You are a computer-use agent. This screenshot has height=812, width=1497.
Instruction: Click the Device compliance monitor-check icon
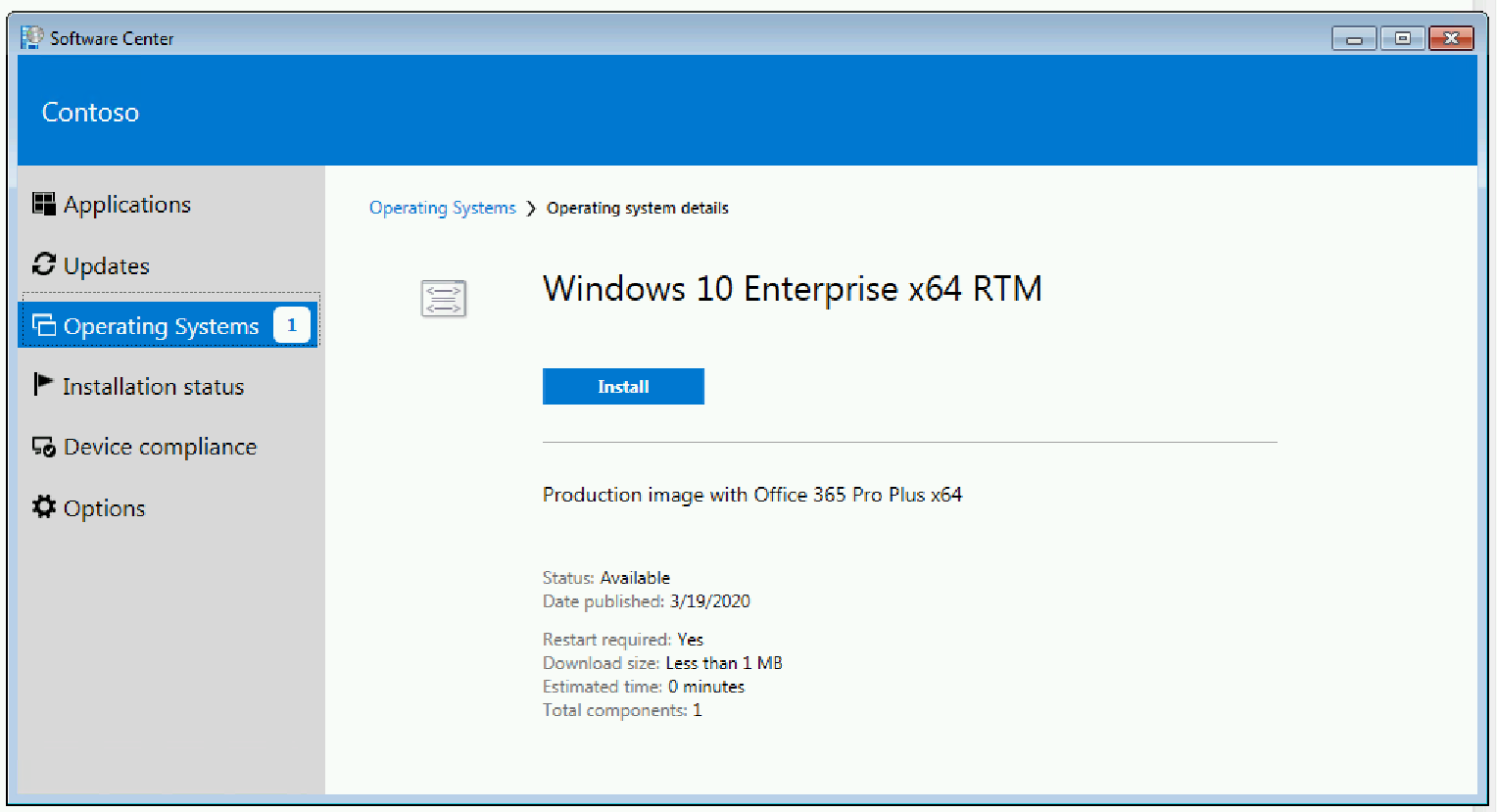[44, 447]
